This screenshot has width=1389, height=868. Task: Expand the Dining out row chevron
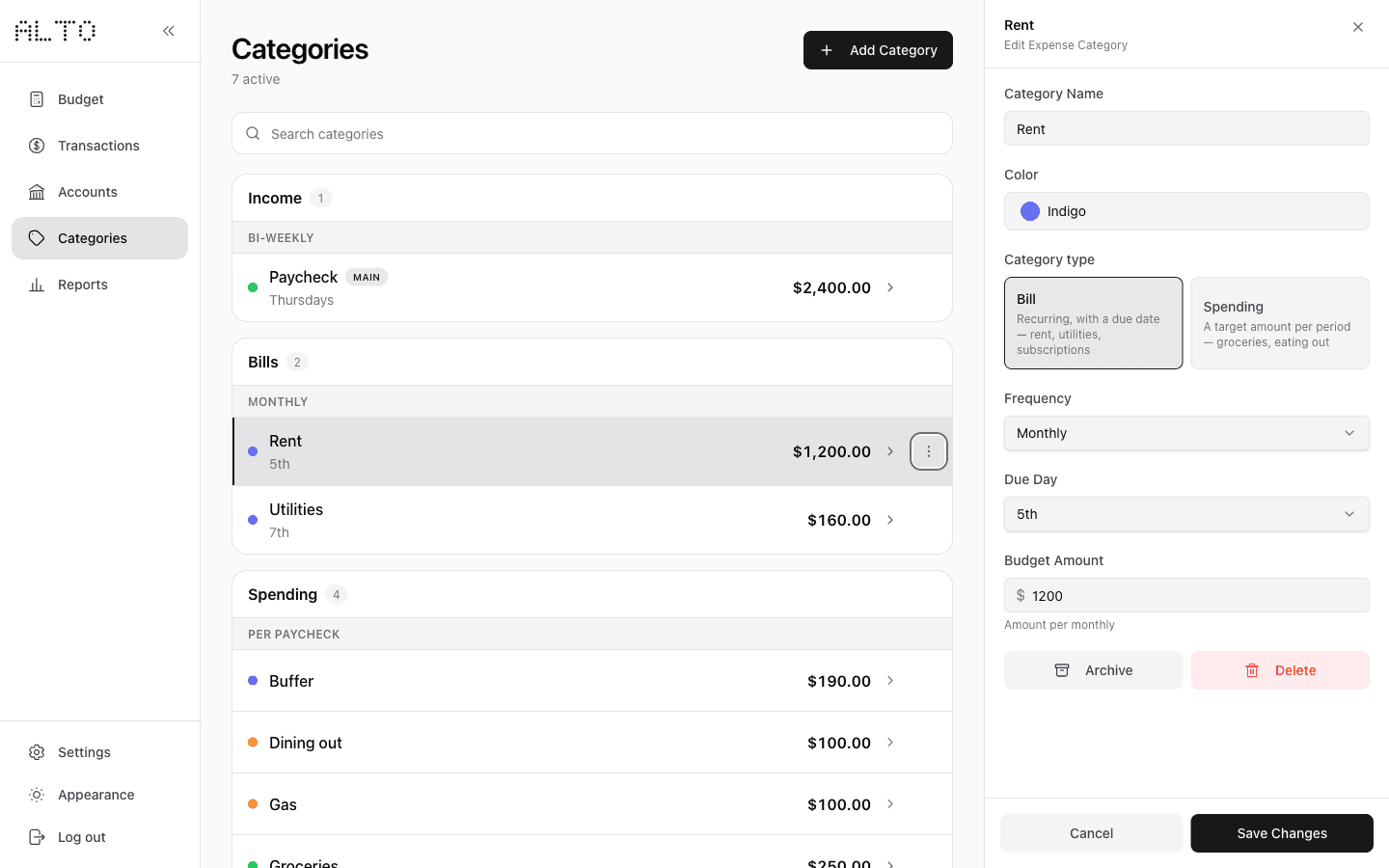coord(890,743)
